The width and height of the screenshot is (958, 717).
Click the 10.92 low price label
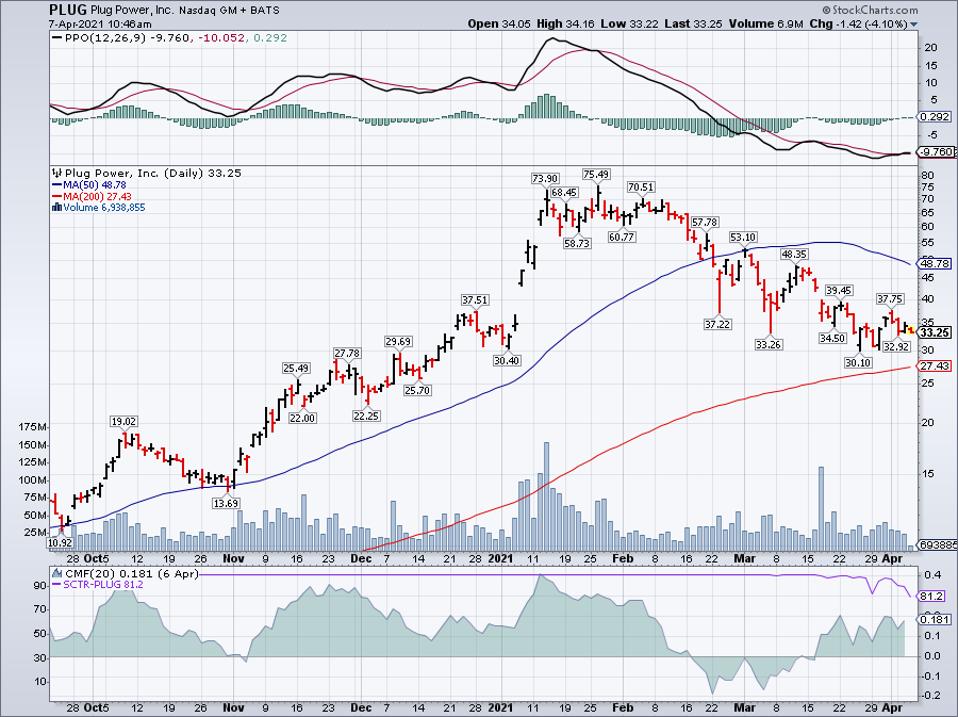(59, 542)
